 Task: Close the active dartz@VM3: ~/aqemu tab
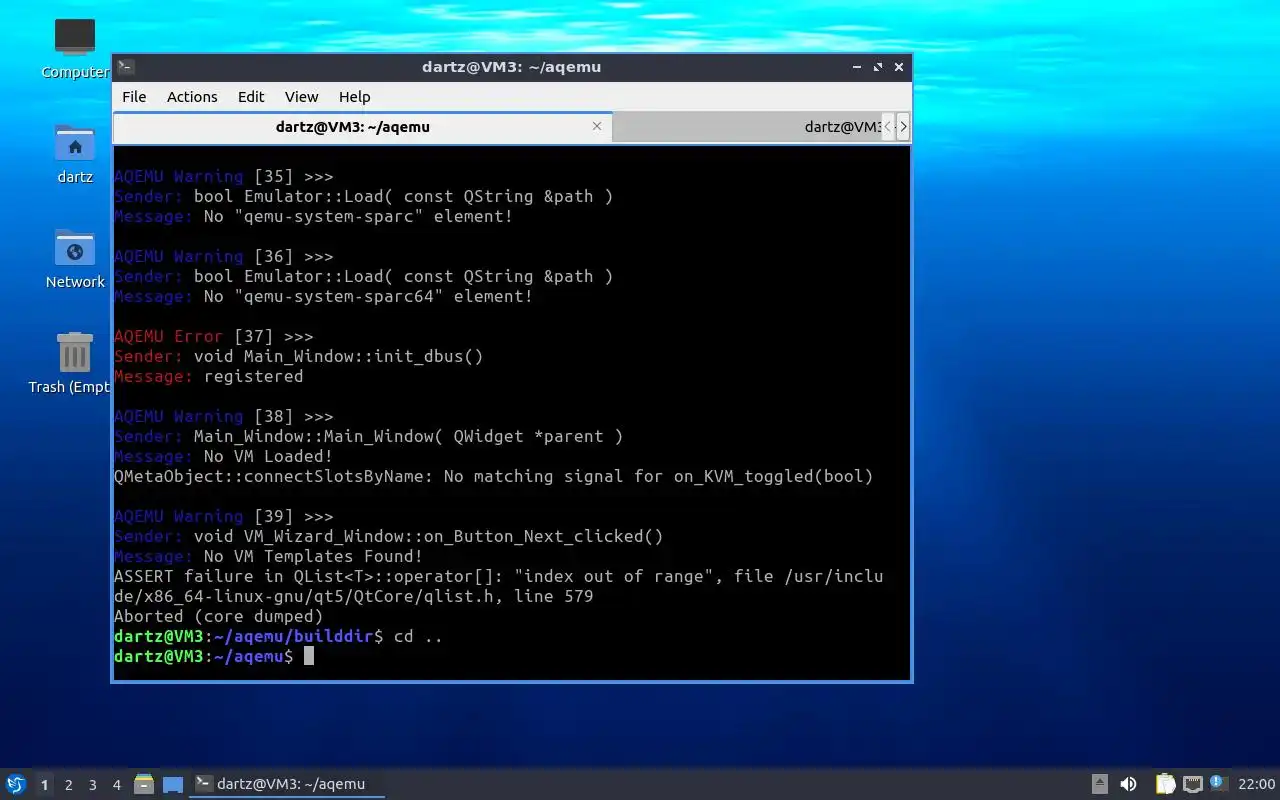[x=597, y=127]
